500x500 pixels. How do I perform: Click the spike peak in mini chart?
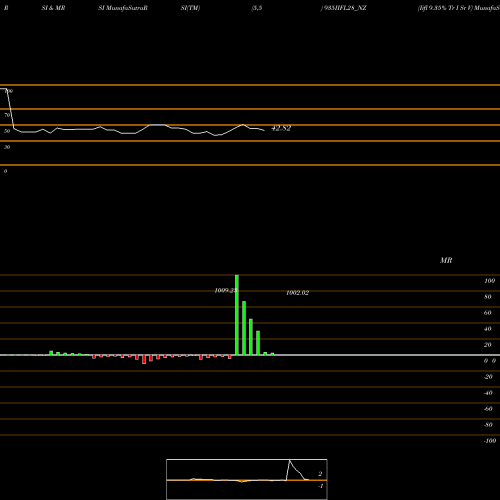pos(290,461)
